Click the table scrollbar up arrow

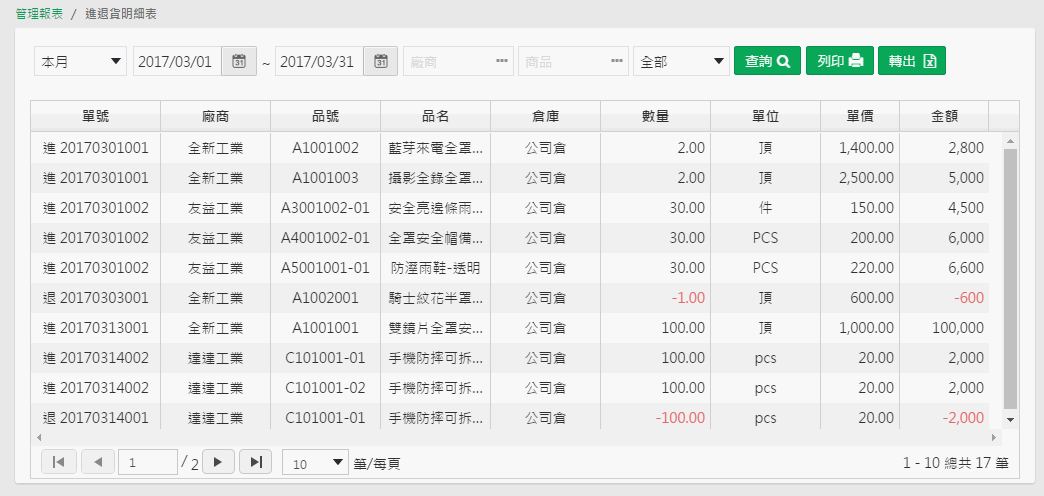(1010, 141)
